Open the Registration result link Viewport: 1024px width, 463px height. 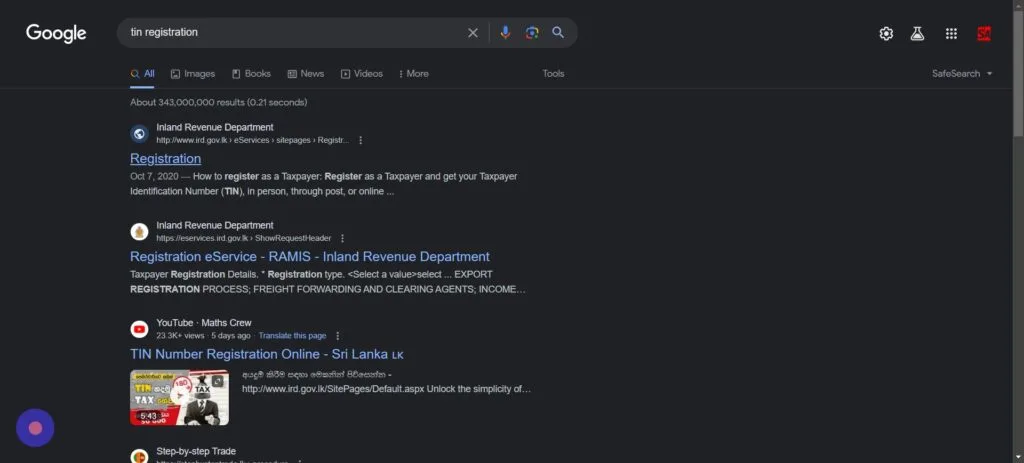pos(165,159)
